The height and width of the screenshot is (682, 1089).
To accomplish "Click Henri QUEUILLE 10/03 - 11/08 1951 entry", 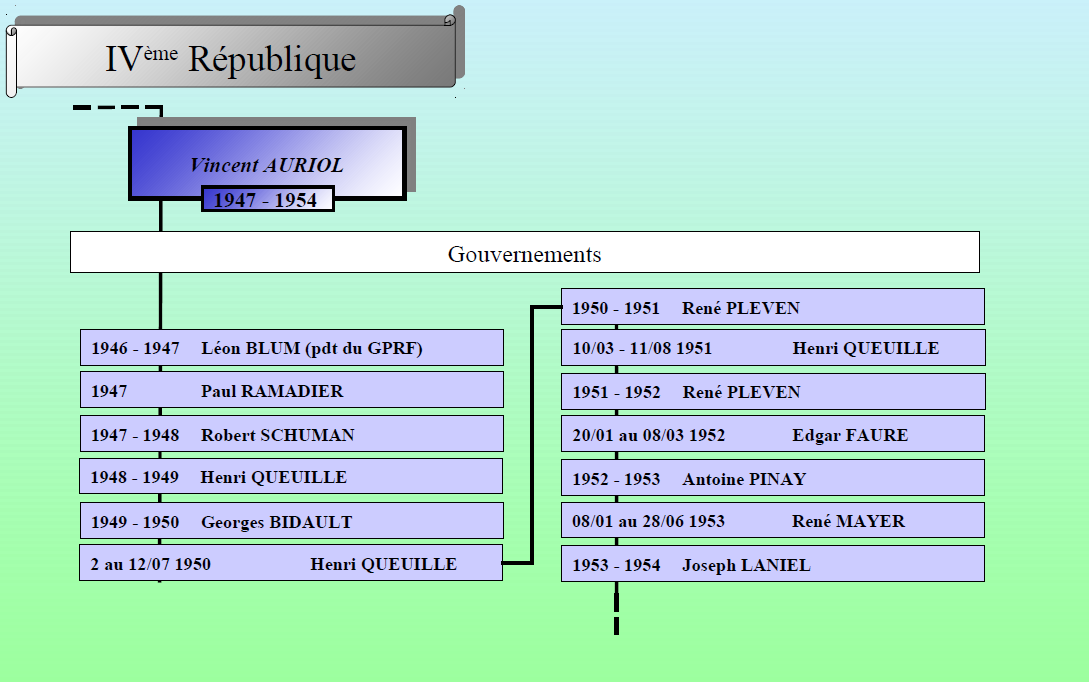I will click(x=772, y=348).
